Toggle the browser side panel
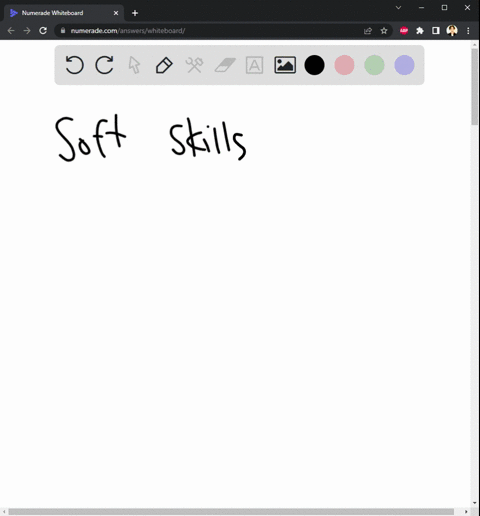This screenshot has width=480, height=516. [x=436, y=31]
